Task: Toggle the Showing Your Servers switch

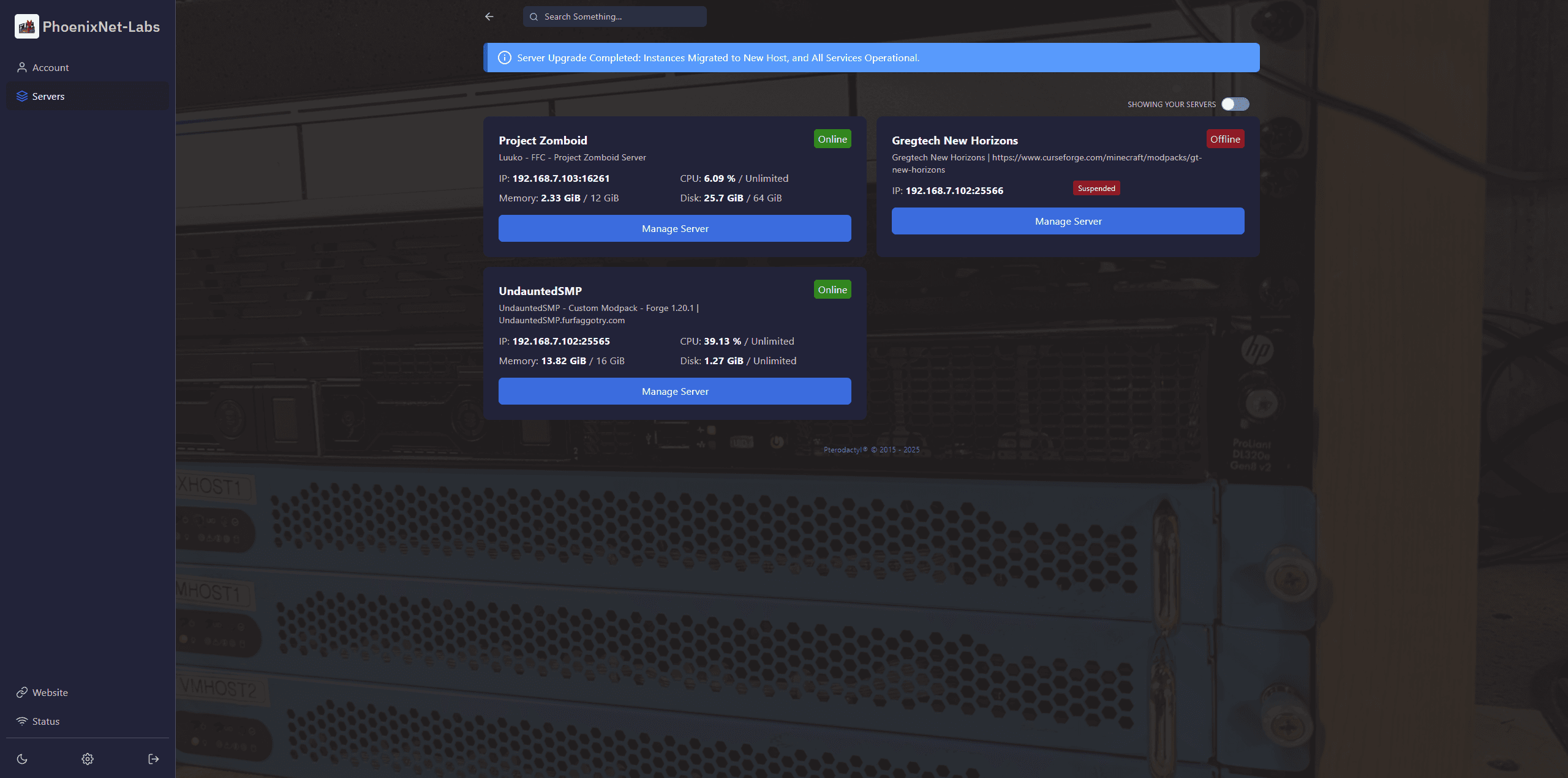Action: click(1235, 104)
